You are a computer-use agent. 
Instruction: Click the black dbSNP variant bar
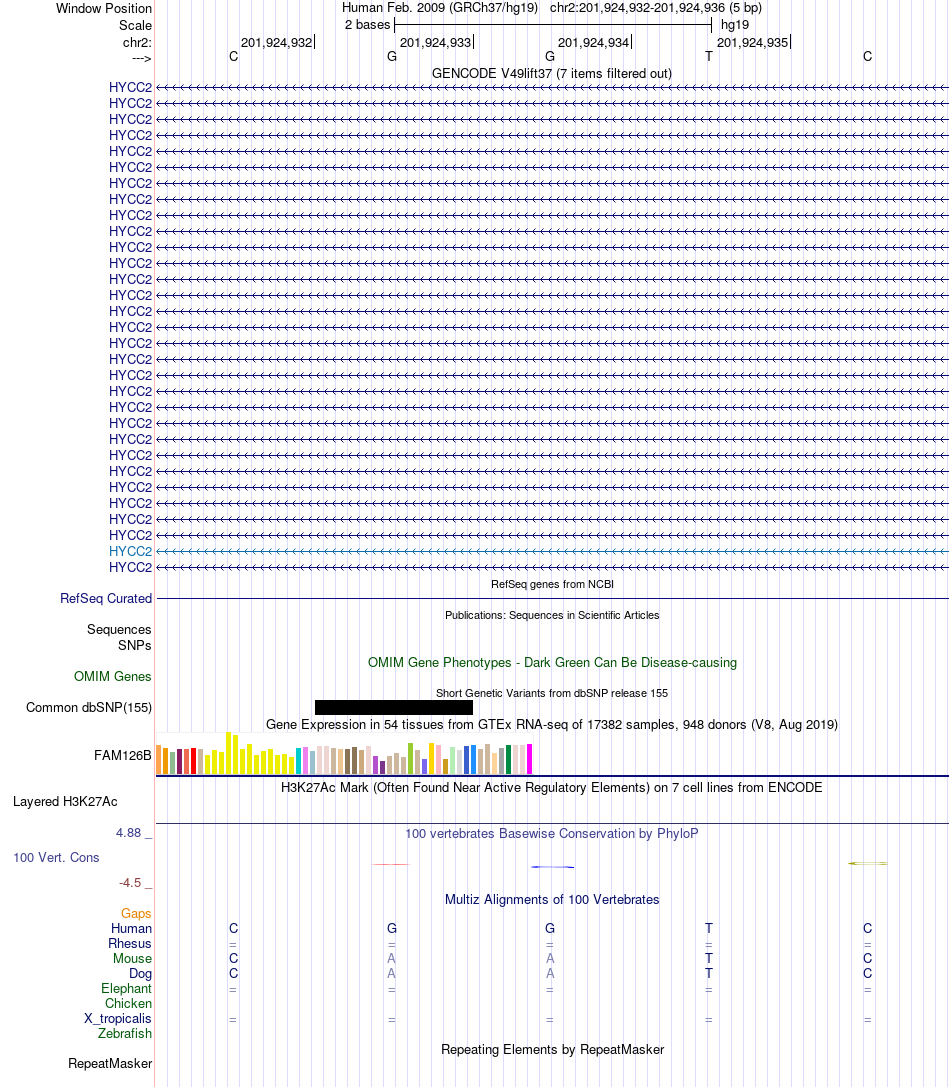(394, 708)
